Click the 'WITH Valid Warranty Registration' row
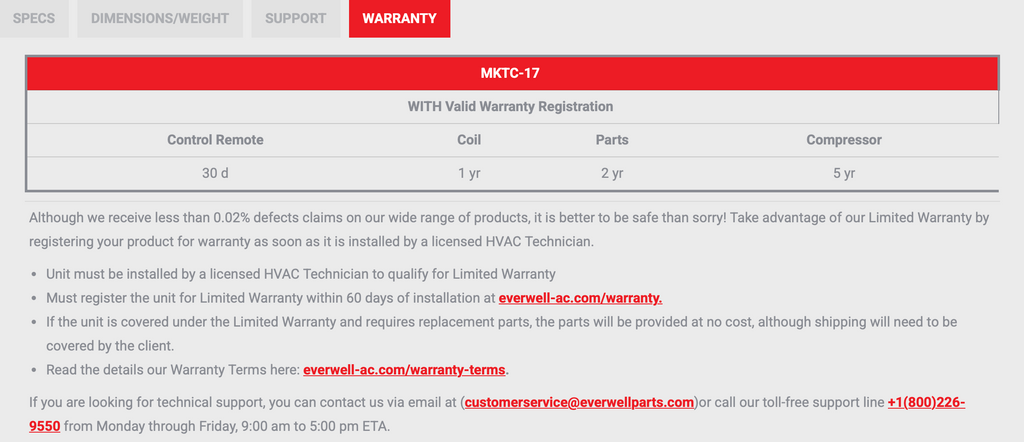Screen dimensions: 1024x442 tap(511, 106)
